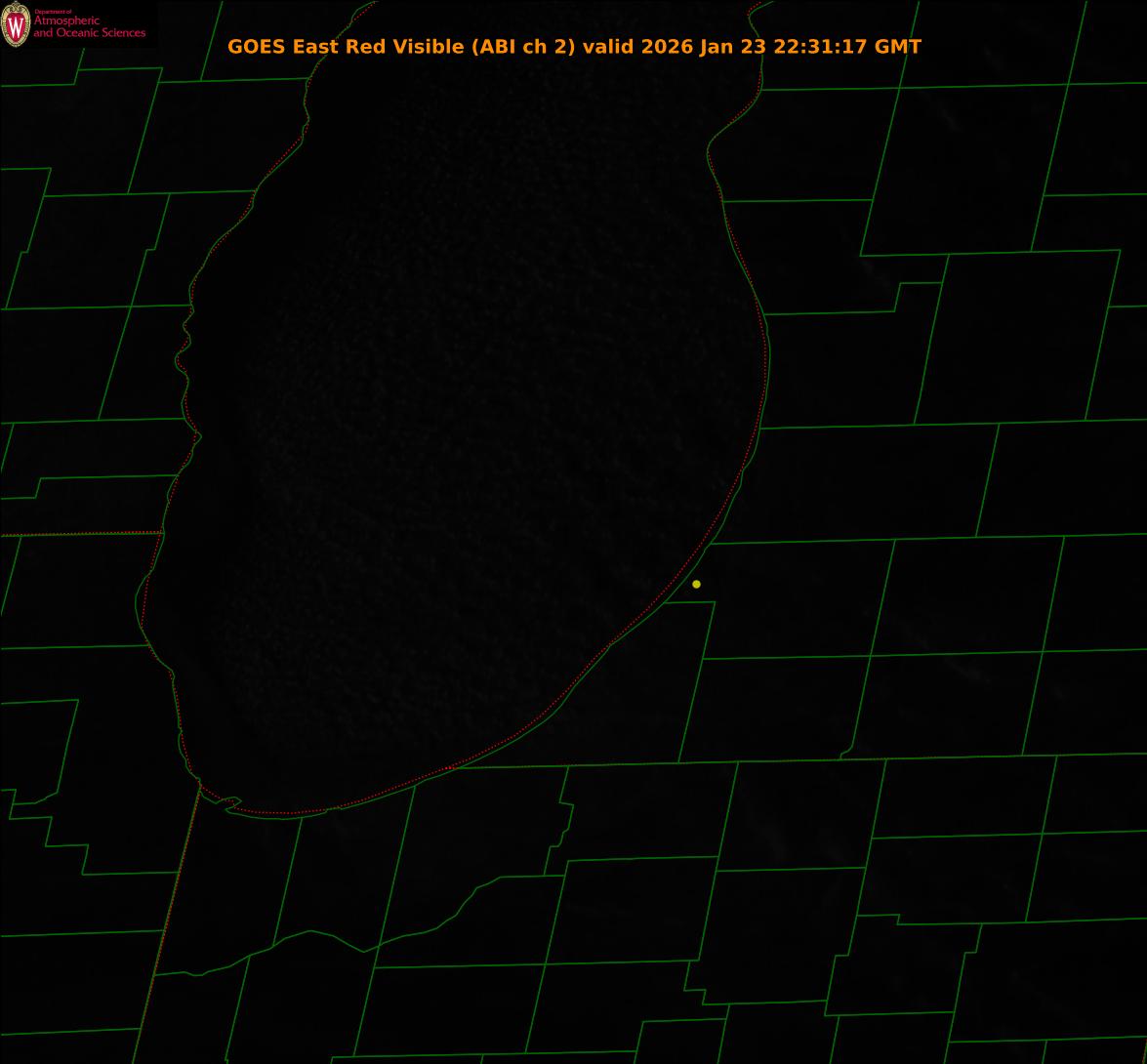This screenshot has height=1064, width=1147.
Task: Click the year "2026" in the timestamp
Action: point(668,47)
